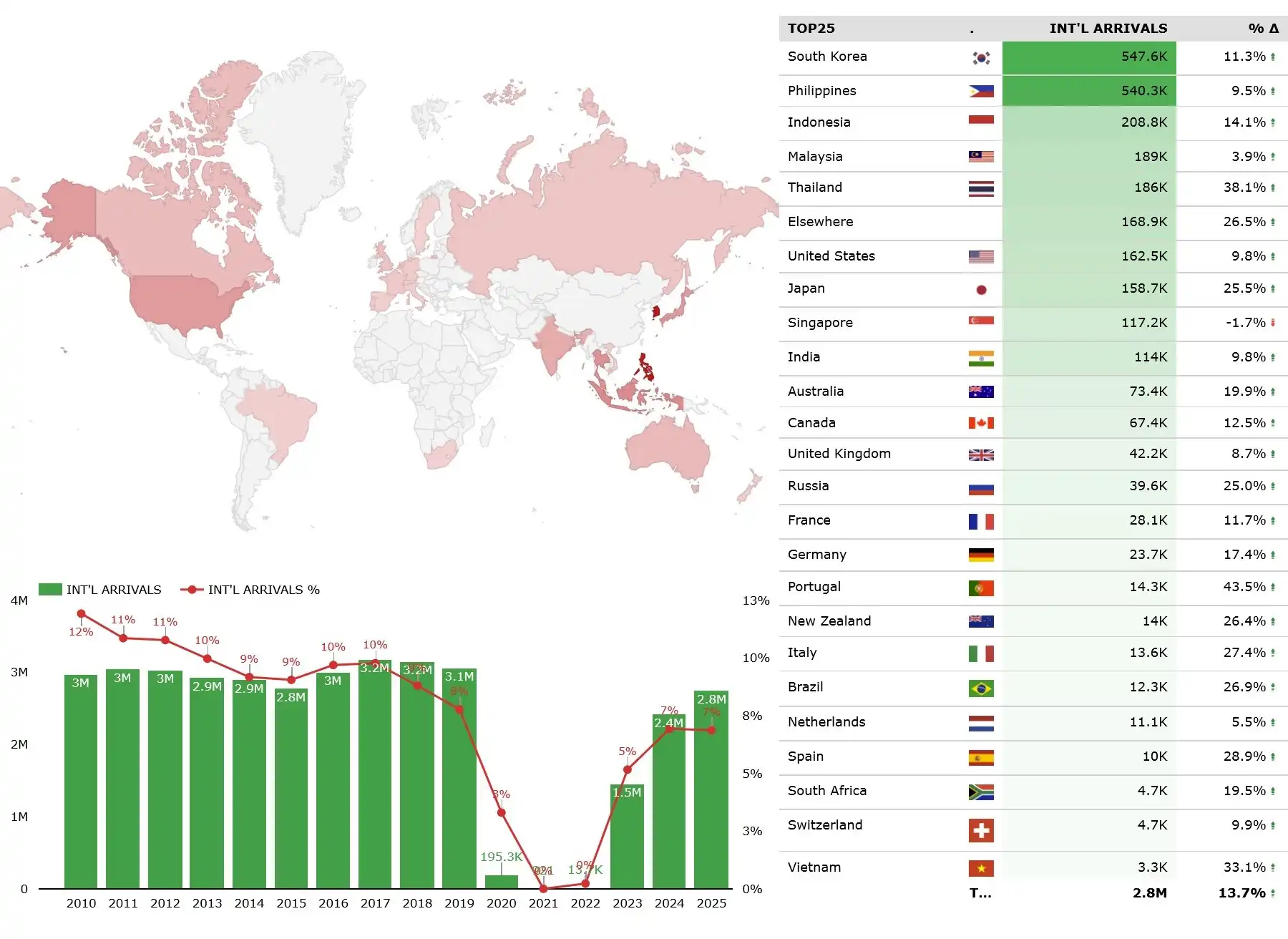
Task: Click the Elsewhere row label
Action: (820, 221)
